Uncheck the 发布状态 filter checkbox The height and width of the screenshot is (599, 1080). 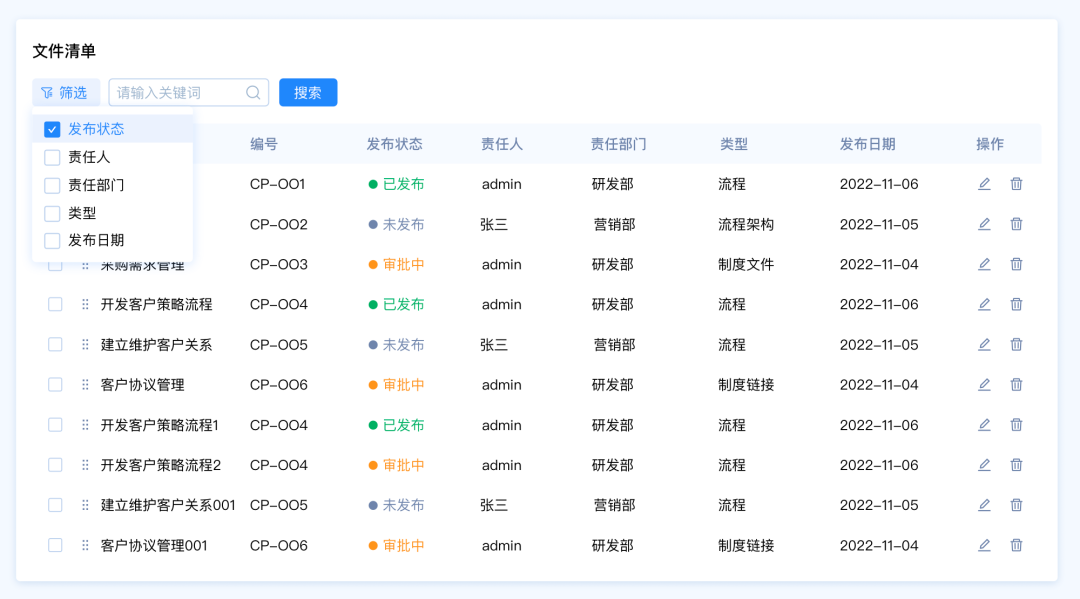[x=53, y=129]
